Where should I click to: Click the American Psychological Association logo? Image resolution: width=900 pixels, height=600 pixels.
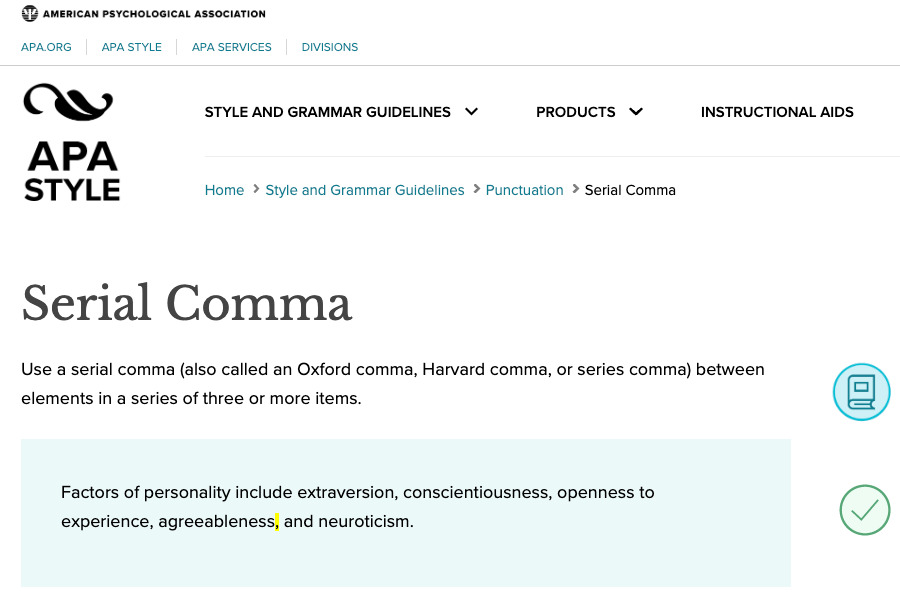[x=143, y=13]
